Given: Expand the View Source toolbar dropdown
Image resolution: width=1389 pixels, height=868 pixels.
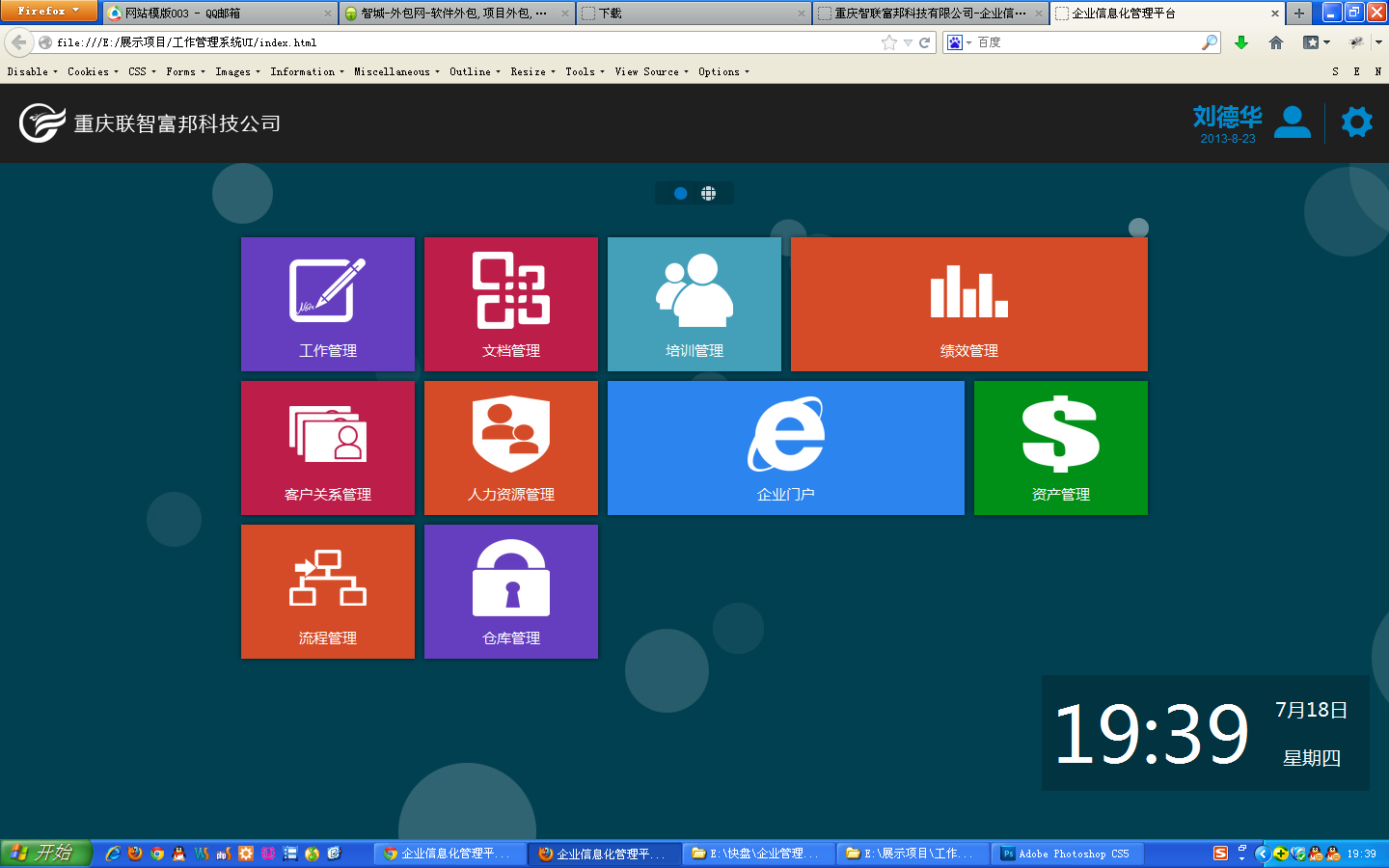Looking at the screenshot, I should pos(651,71).
